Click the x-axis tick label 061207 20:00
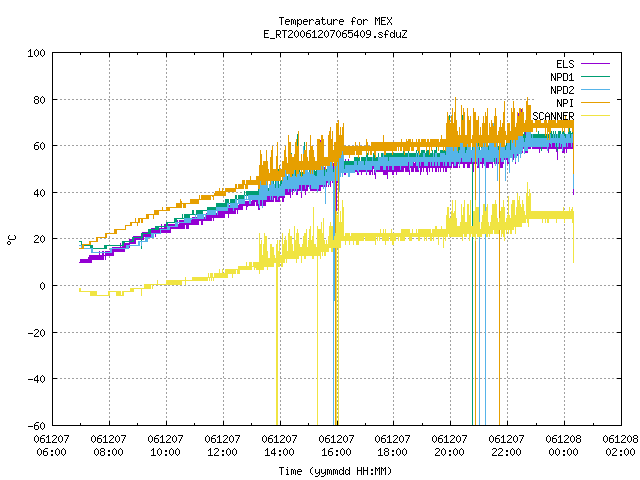Viewport: 640px width, 480px height. (x=449, y=446)
